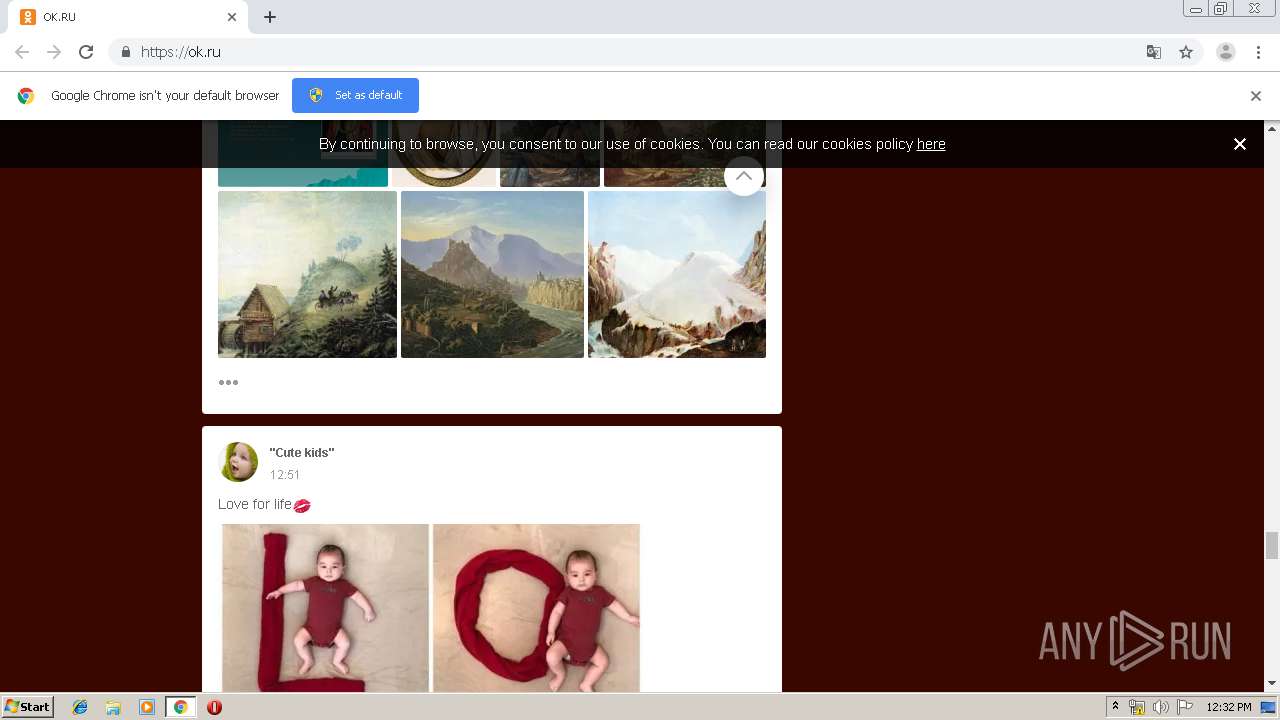Viewport: 1280px width, 720px height.
Task: Switch to Chrome in the taskbar
Action: (x=180, y=707)
